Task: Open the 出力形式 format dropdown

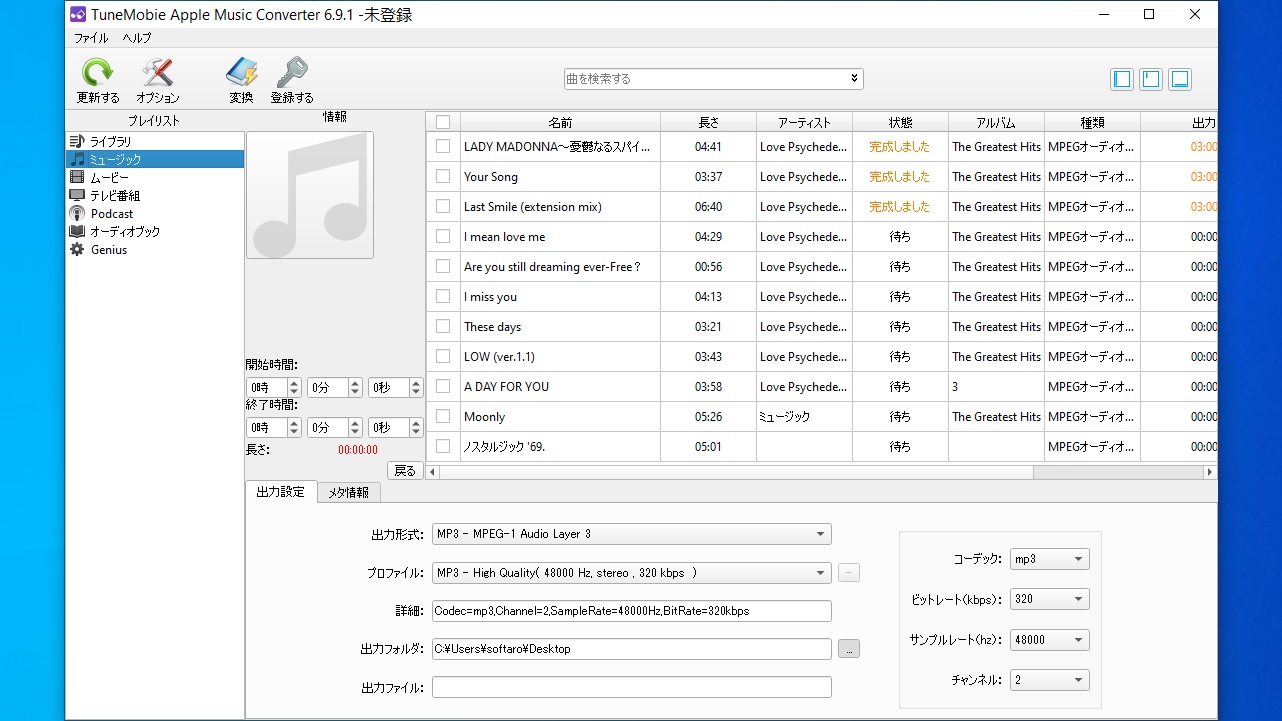Action: point(631,534)
